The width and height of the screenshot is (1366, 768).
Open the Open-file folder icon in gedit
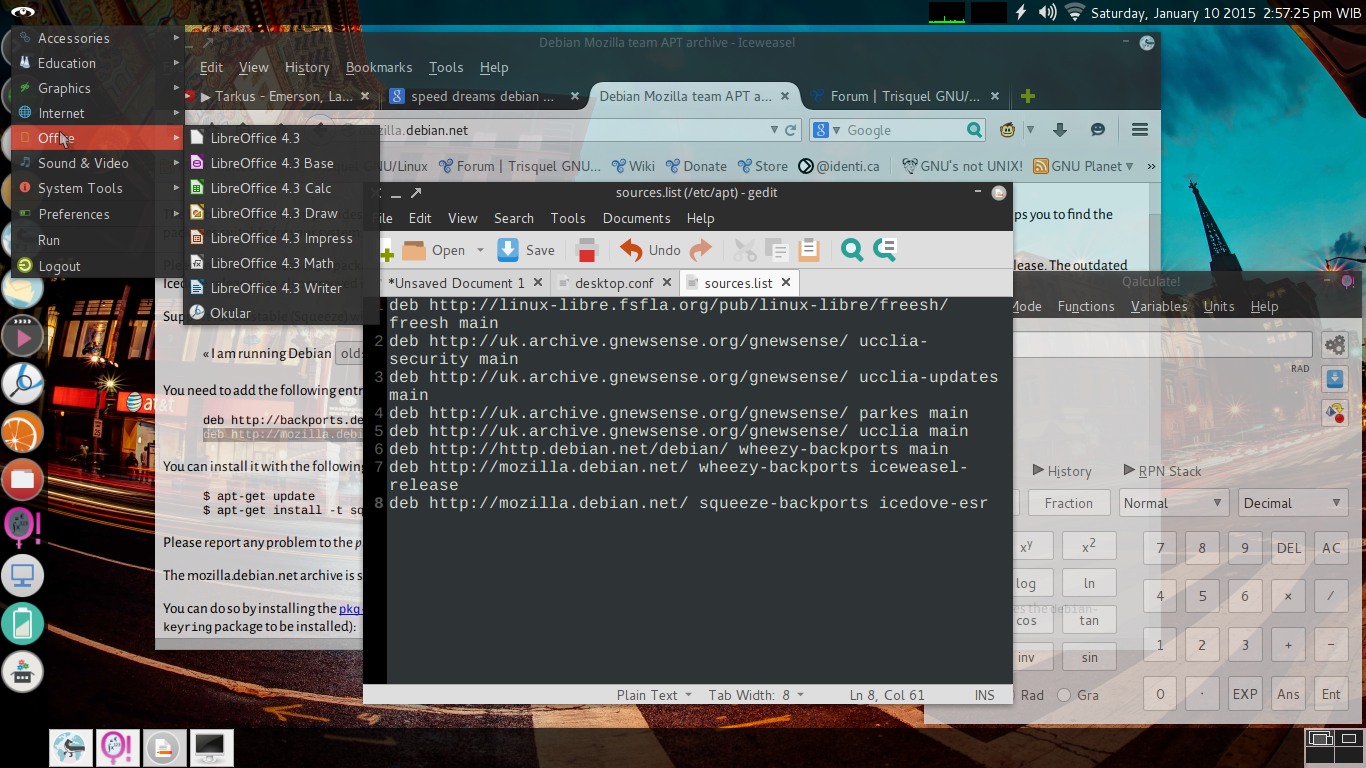click(x=414, y=250)
